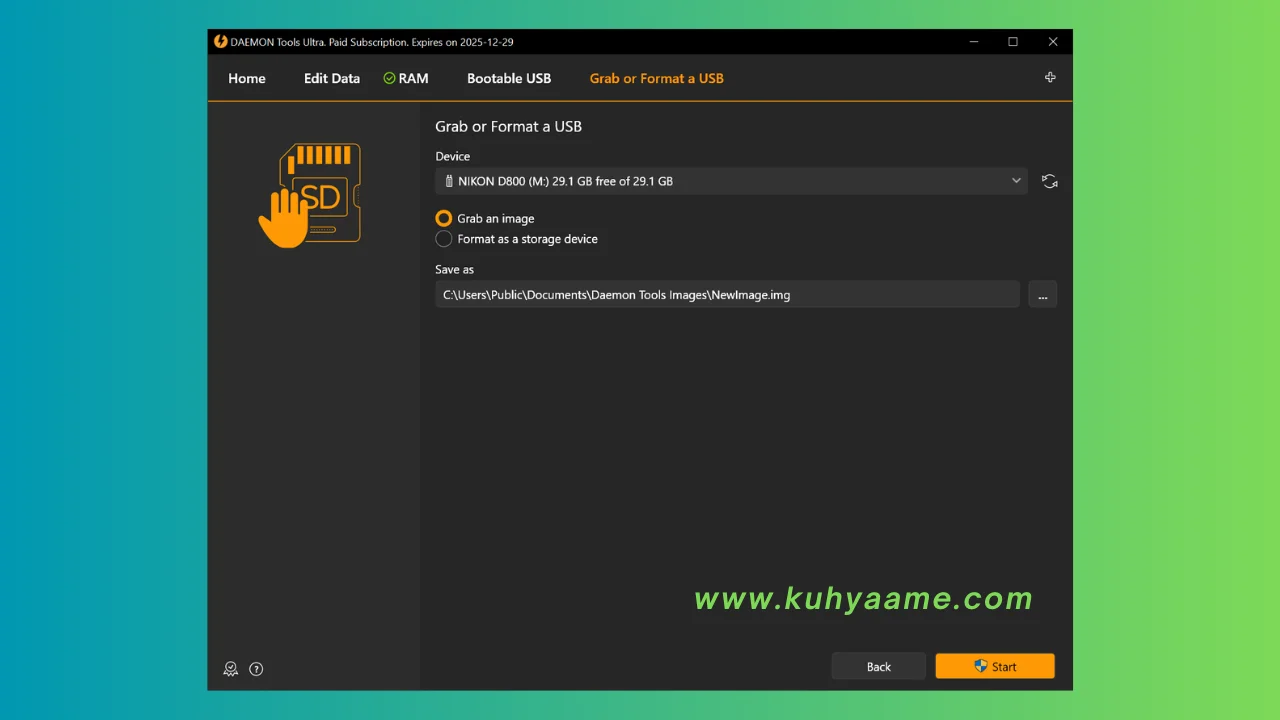Switch to the Home tab
This screenshot has height=720, width=1280.
[x=247, y=78]
